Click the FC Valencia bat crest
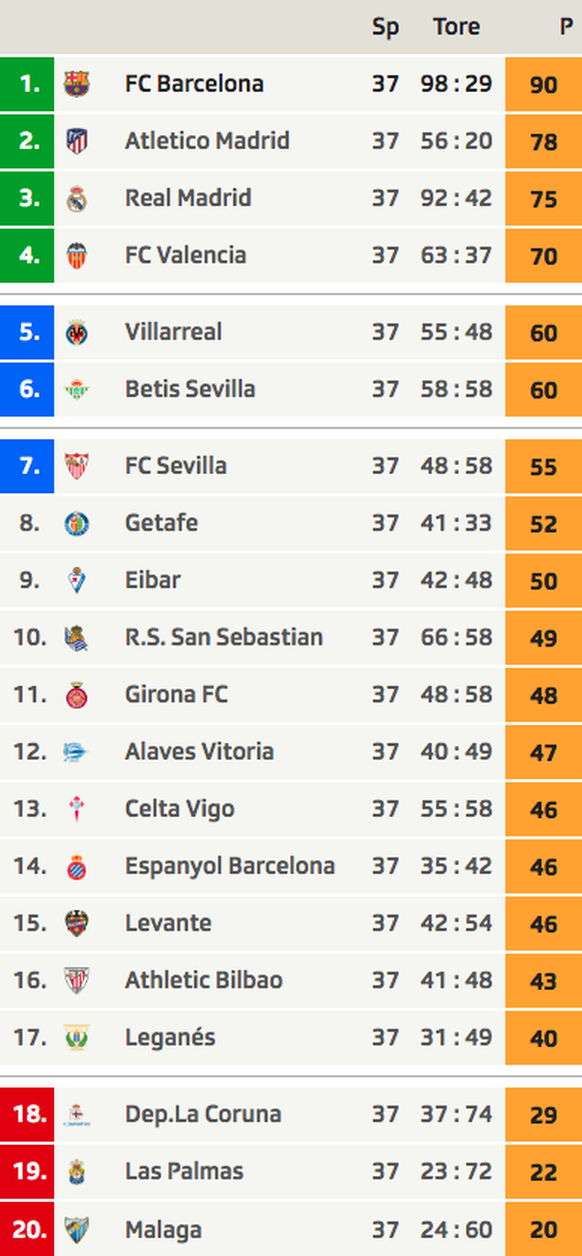The width and height of the screenshot is (582, 1256). (76, 255)
